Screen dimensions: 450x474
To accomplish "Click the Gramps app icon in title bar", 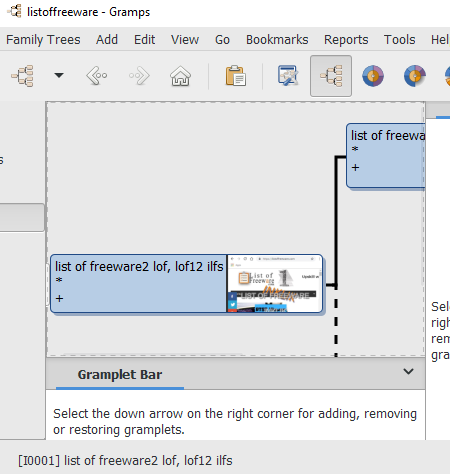I will tap(14, 11).
